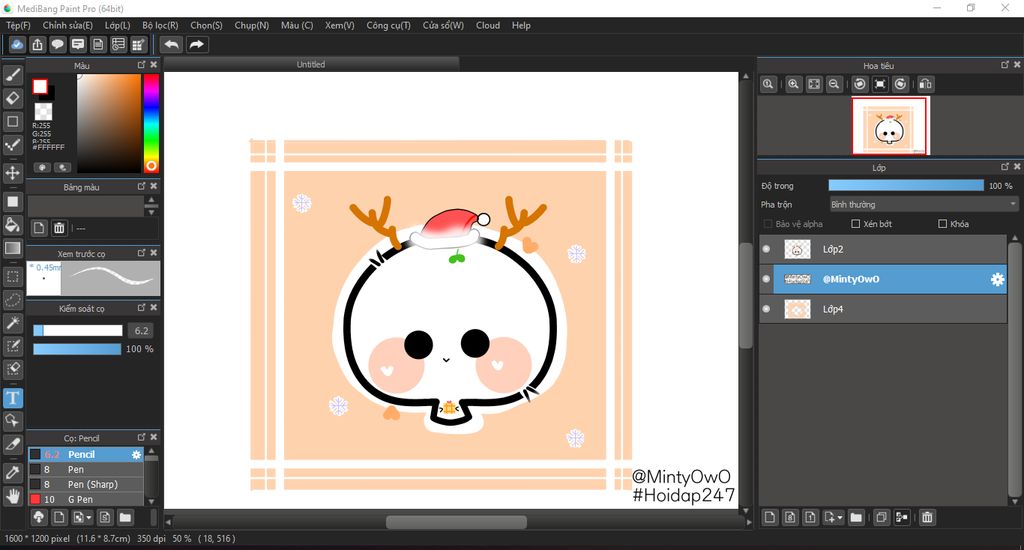
Task: Click the navigator preview thumbnail
Action: point(890,126)
